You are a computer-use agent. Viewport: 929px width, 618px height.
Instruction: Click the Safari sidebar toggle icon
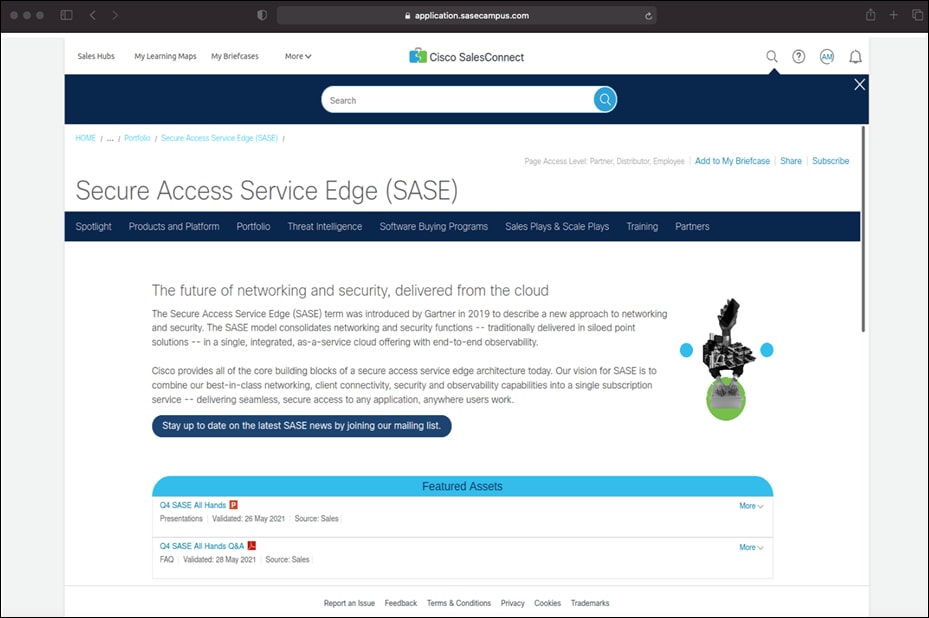(x=66, y=15)
